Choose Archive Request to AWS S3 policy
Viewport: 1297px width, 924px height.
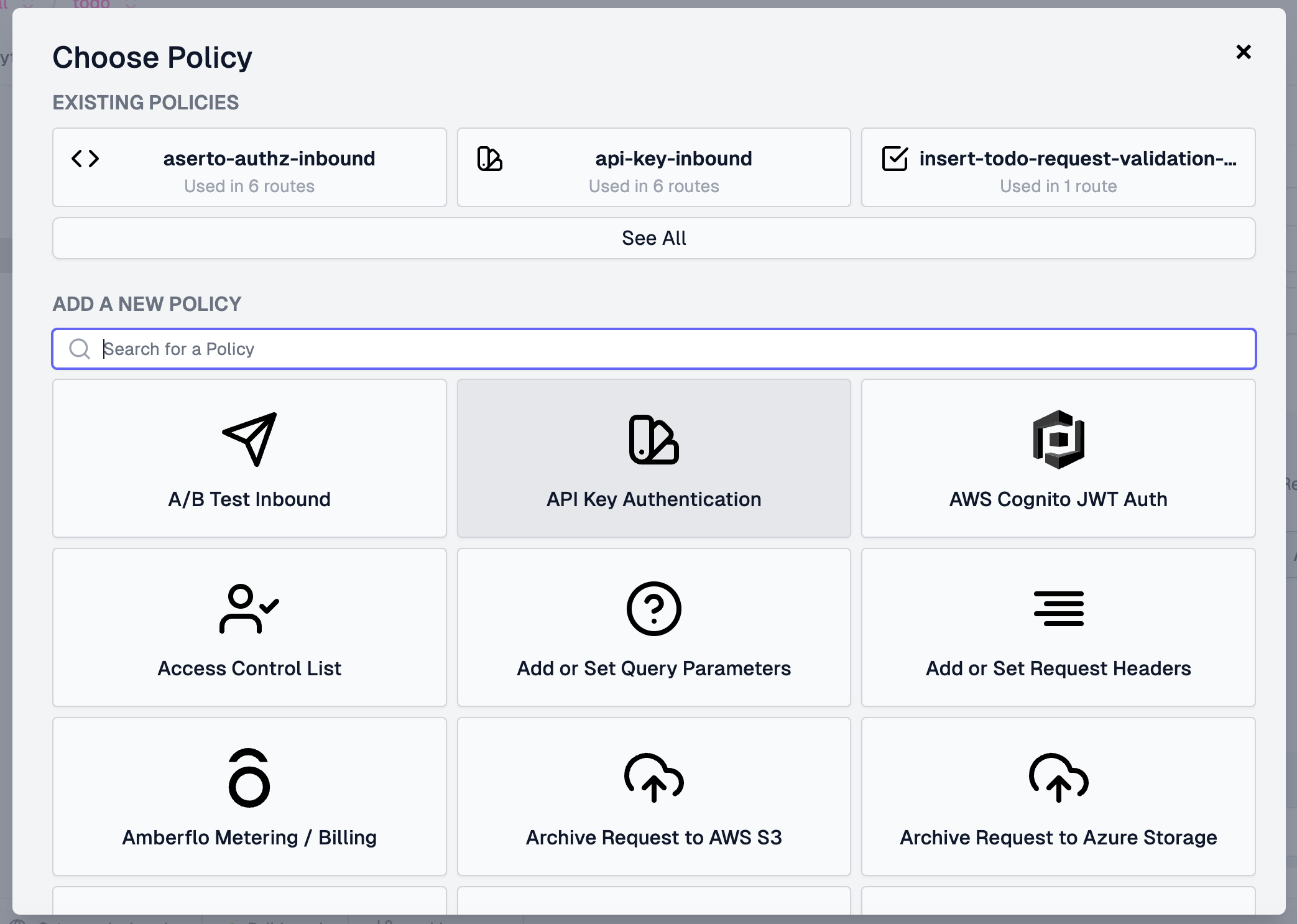pos(653,797)
